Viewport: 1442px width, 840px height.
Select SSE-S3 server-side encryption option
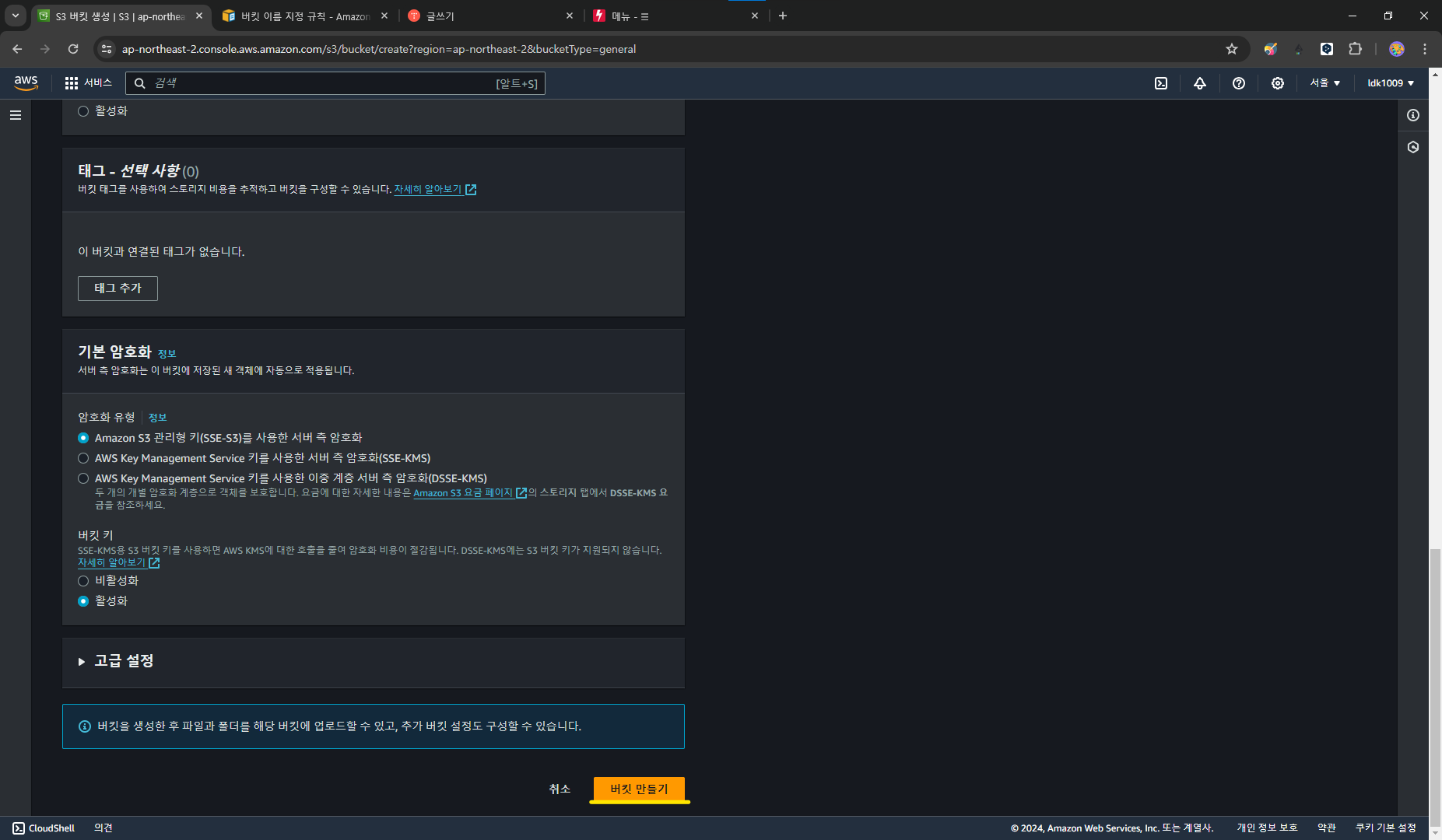(x=83, y=438)
